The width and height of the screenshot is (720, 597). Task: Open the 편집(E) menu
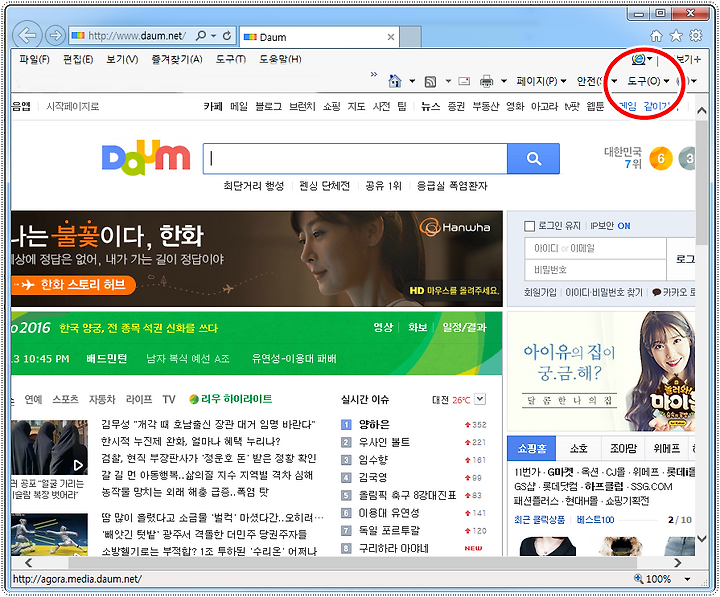78,59
